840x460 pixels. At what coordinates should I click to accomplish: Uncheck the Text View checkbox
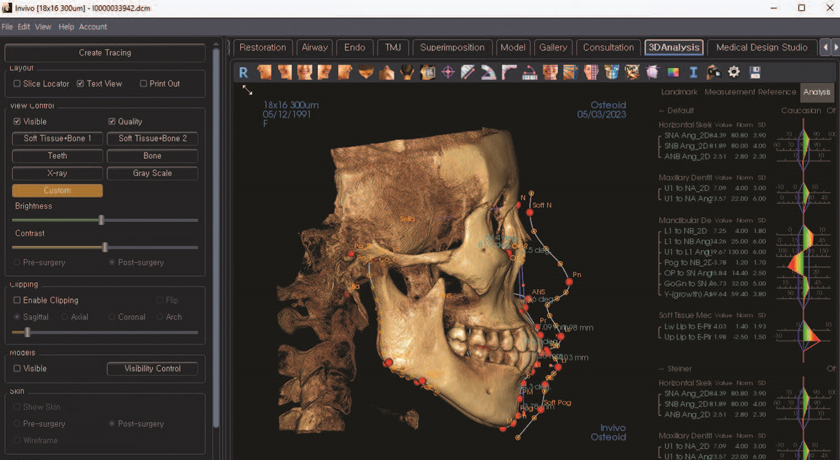point(80,84)
